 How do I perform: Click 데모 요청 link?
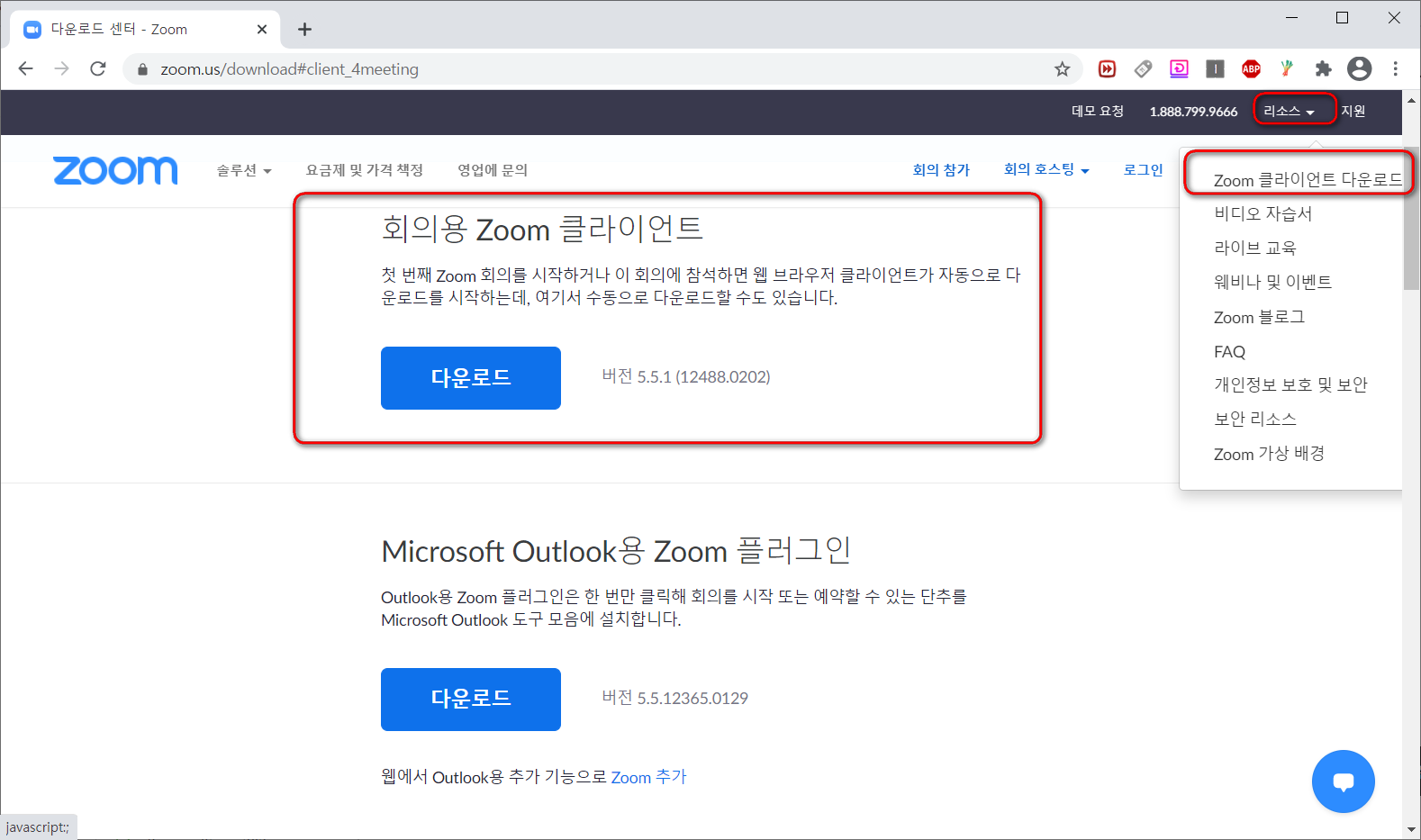pos(1098,111)
